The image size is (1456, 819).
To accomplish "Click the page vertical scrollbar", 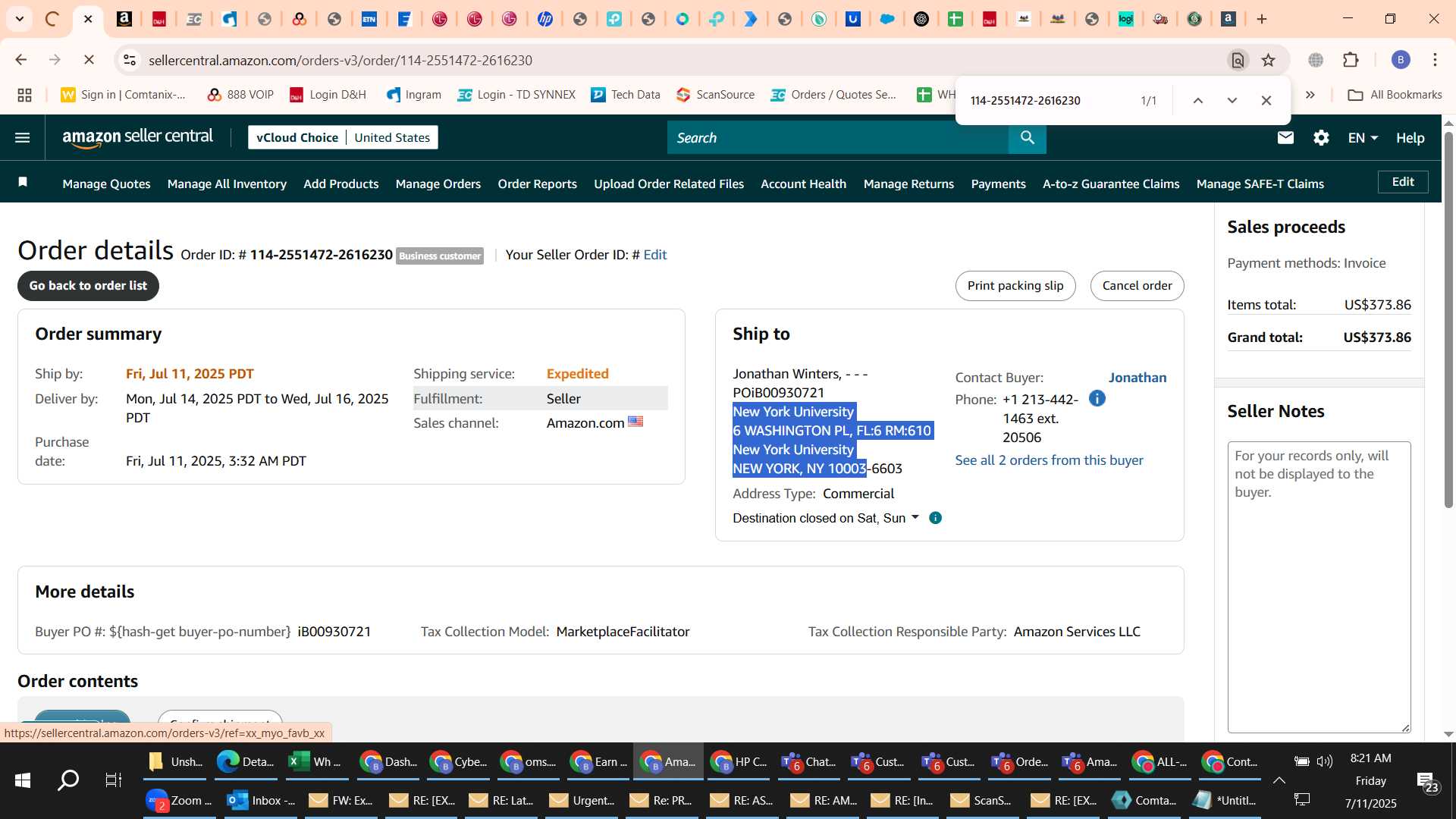I will pos(1448,318).
